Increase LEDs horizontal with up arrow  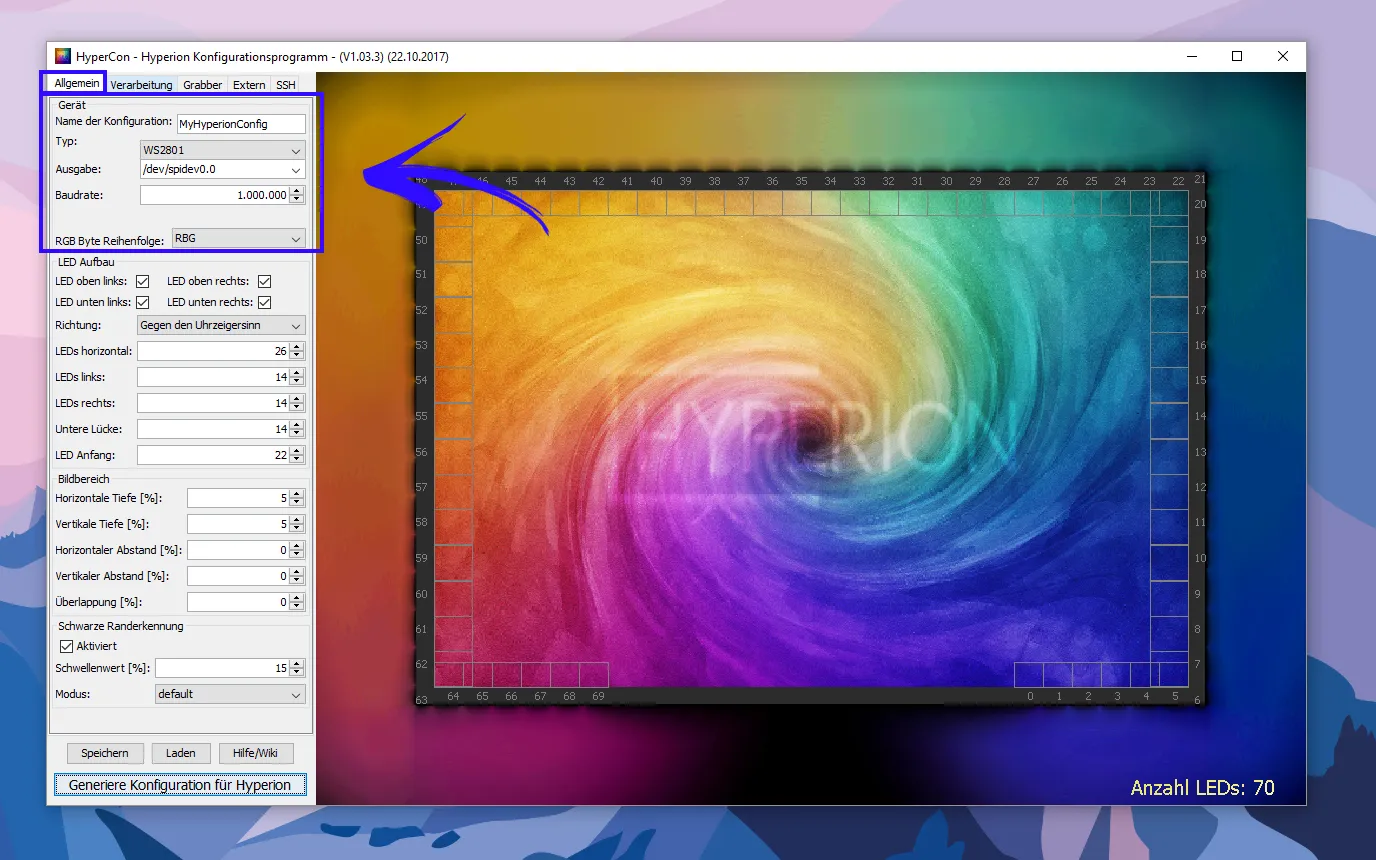click(297, 347)
